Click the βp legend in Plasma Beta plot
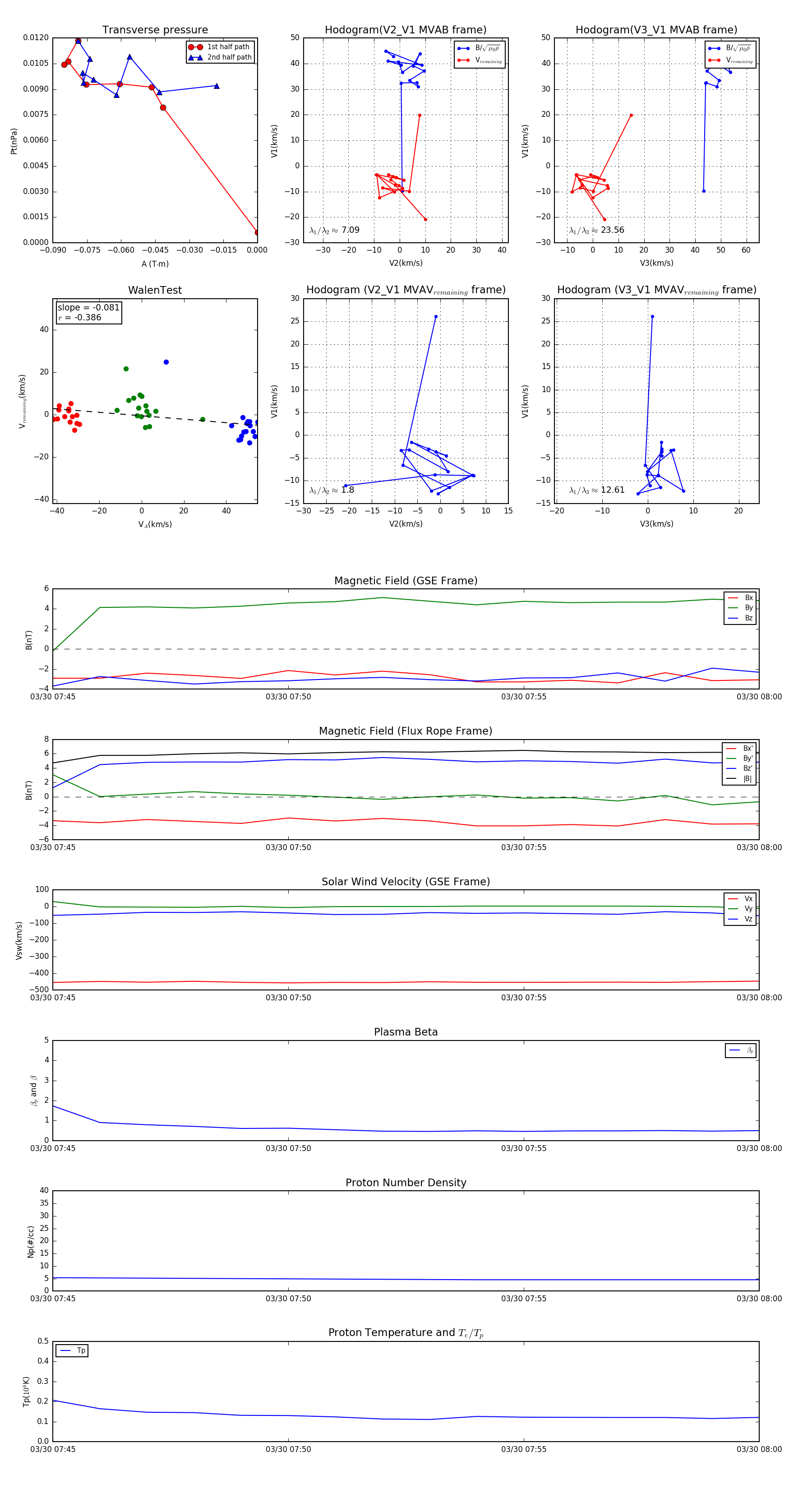The image size is (812, 1489). pyautogui.click(x=741, y=1050)
